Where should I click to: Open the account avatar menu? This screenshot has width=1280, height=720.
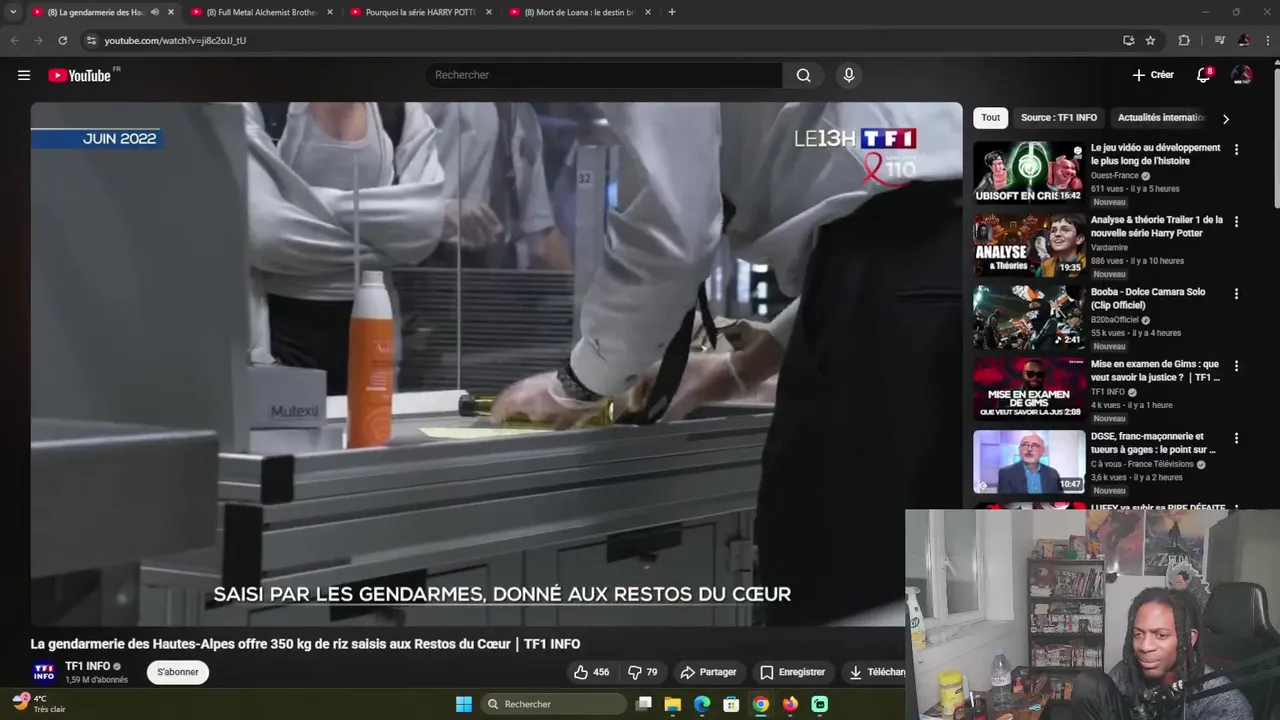tap(1242, 75)
